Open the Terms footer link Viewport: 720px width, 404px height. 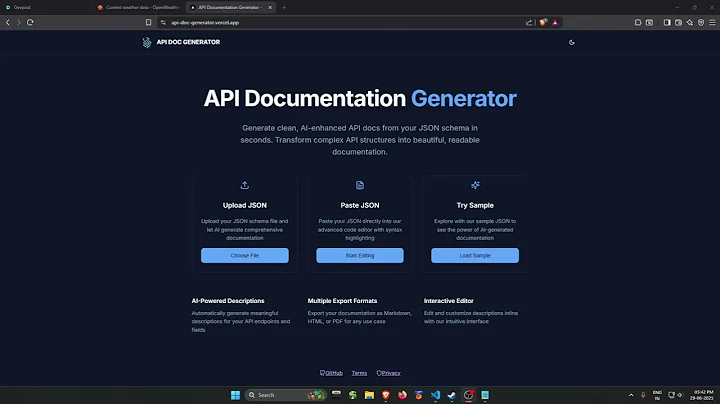click(x=359, y=373)
